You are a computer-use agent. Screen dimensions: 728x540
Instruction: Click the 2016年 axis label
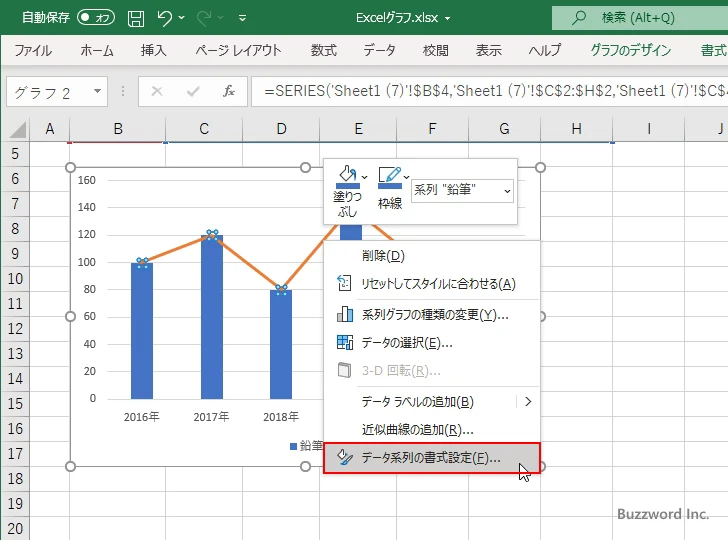pyautogui.click(x=141, y=416)
